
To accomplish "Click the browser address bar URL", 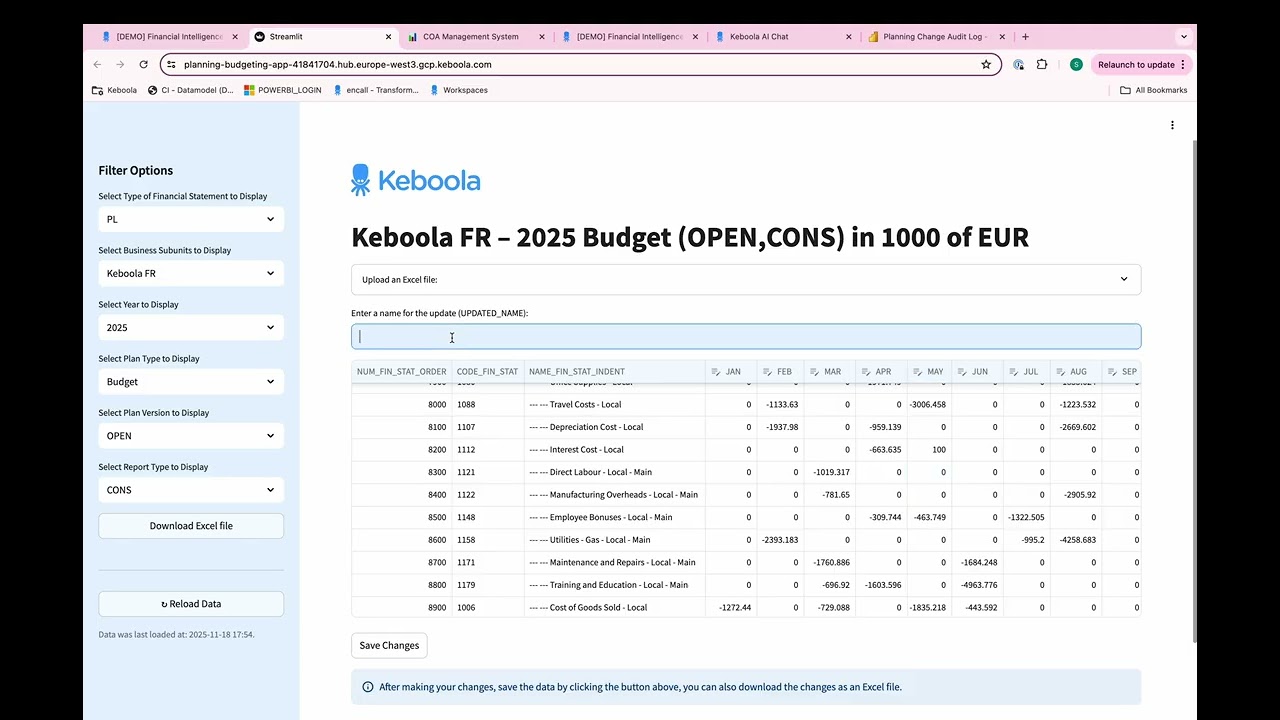I will point(338,64).
